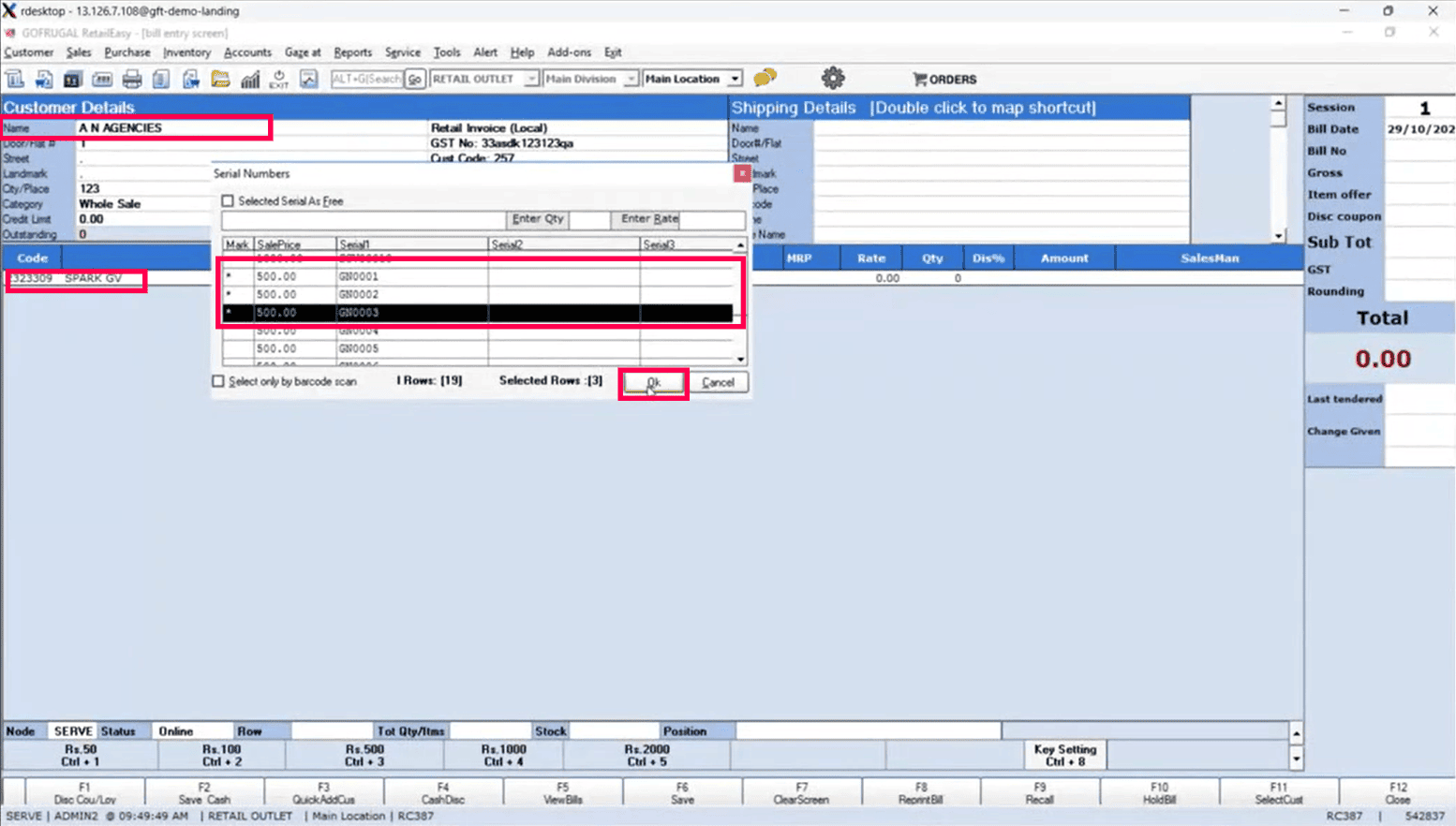1456x826 pixels.
Task: Click the F1 Disc Cou/Loy button
Action: (x=84, y=793)
